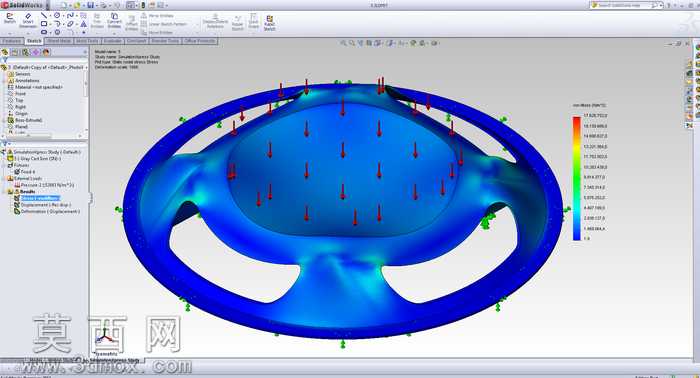700x378 pixels.
Task: Select the Arc sketch tool
Action: coord(57,24)
